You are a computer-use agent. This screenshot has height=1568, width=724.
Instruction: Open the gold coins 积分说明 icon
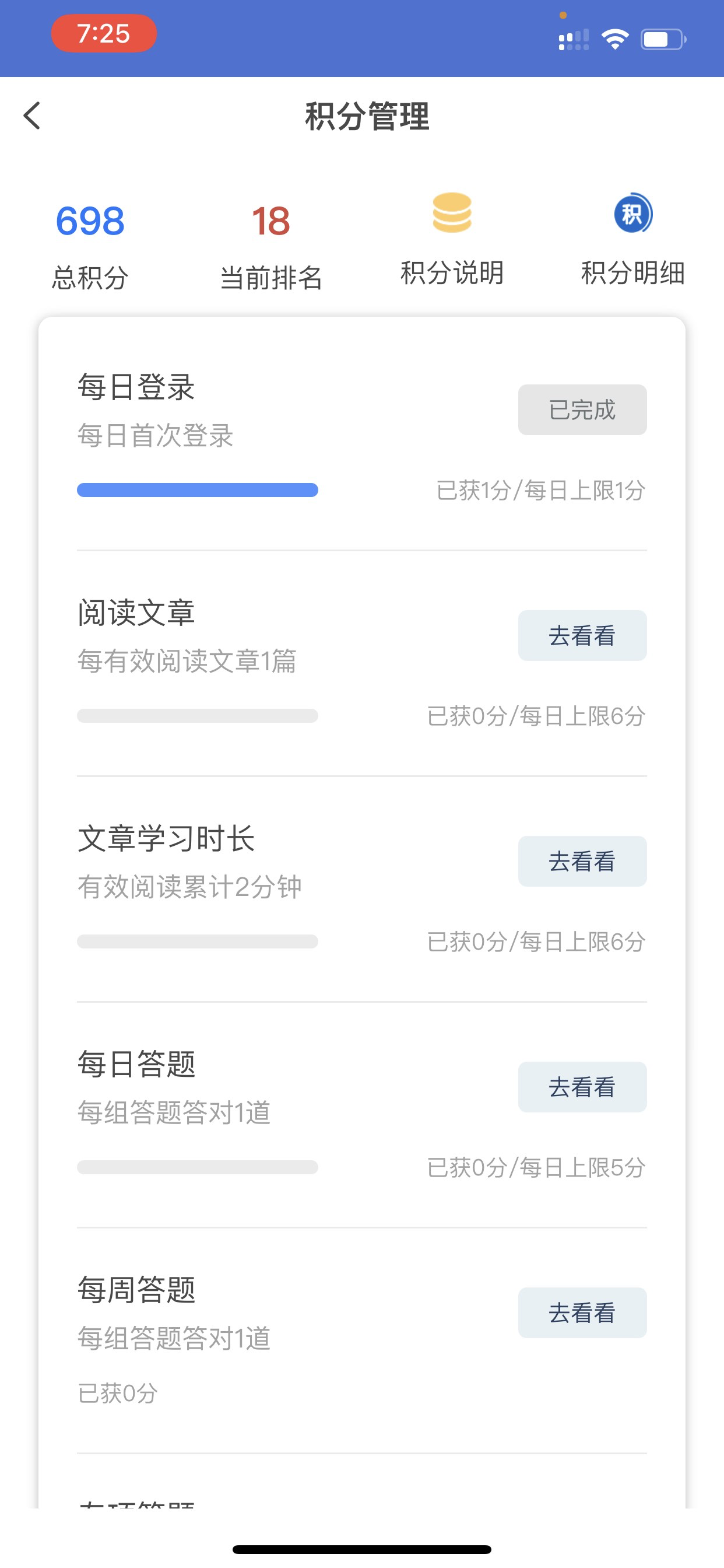click(x=452, y=212)
